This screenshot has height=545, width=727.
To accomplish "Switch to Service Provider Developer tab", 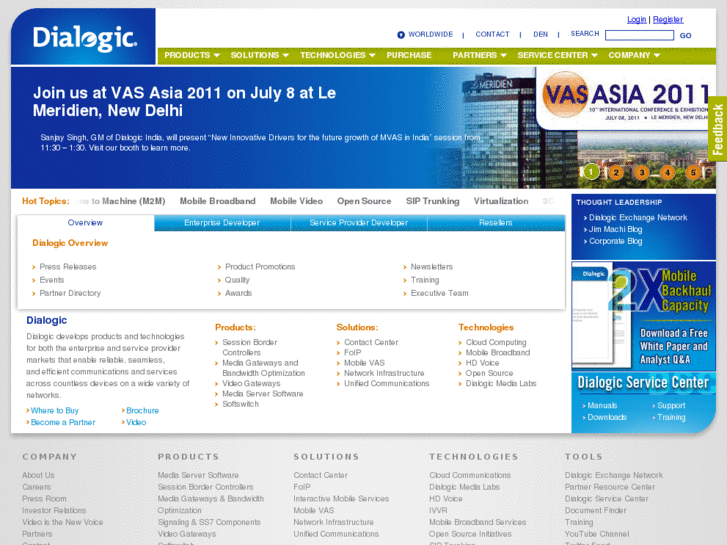I will [359, 223].
